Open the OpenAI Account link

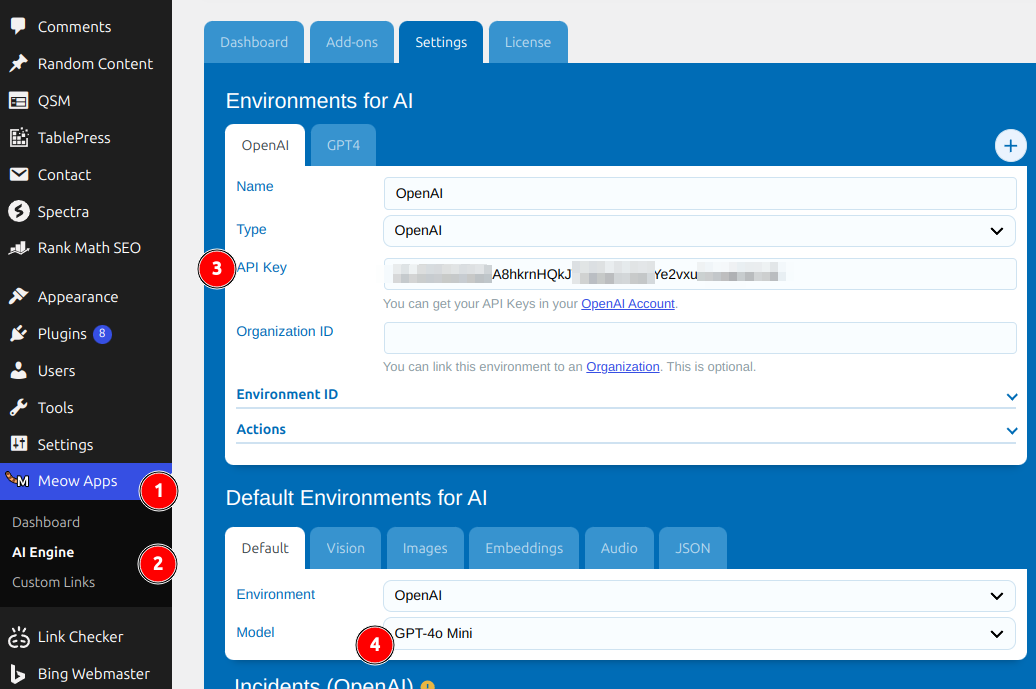[627, 304]
